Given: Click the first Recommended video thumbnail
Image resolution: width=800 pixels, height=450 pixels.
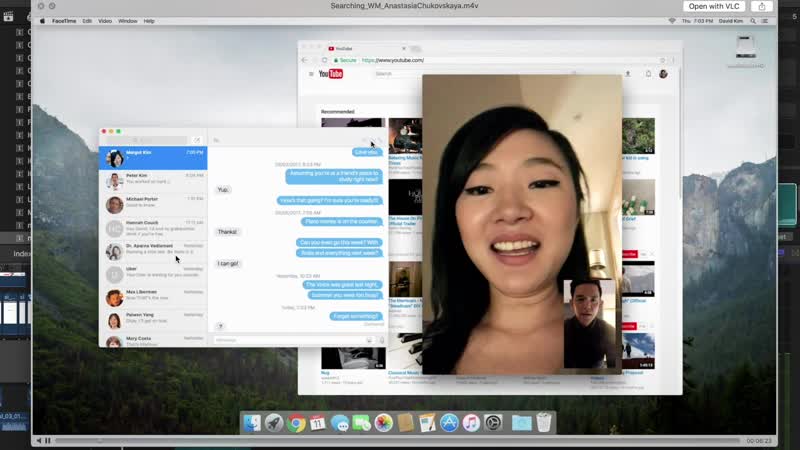Looking at the screenshot, I should tap(353, 123).
